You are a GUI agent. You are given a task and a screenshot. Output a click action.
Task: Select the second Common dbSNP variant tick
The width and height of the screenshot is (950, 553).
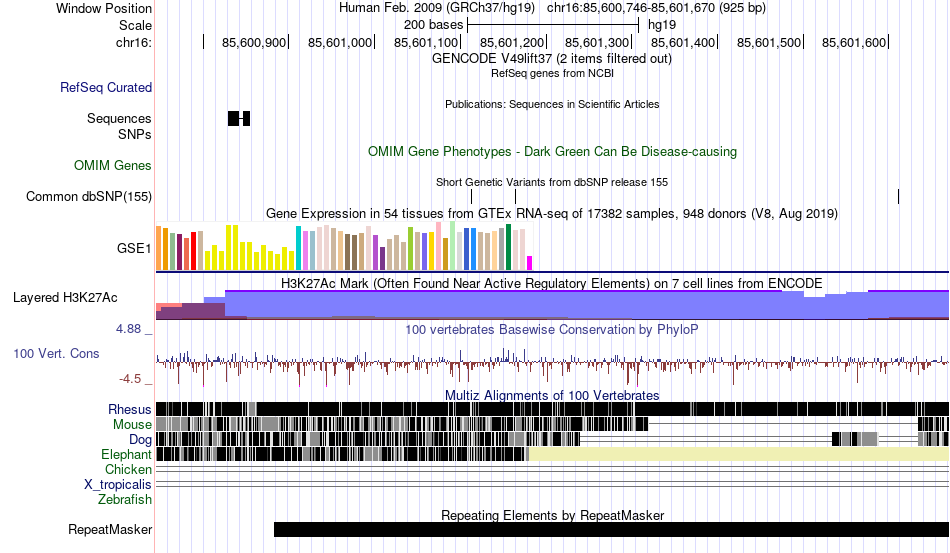click(x=516, y=196)
